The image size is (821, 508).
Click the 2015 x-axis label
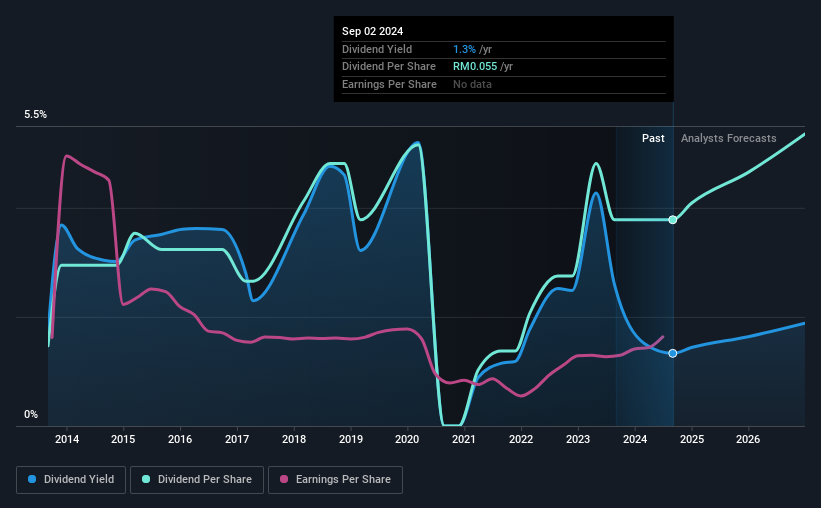tap(123, 439)
